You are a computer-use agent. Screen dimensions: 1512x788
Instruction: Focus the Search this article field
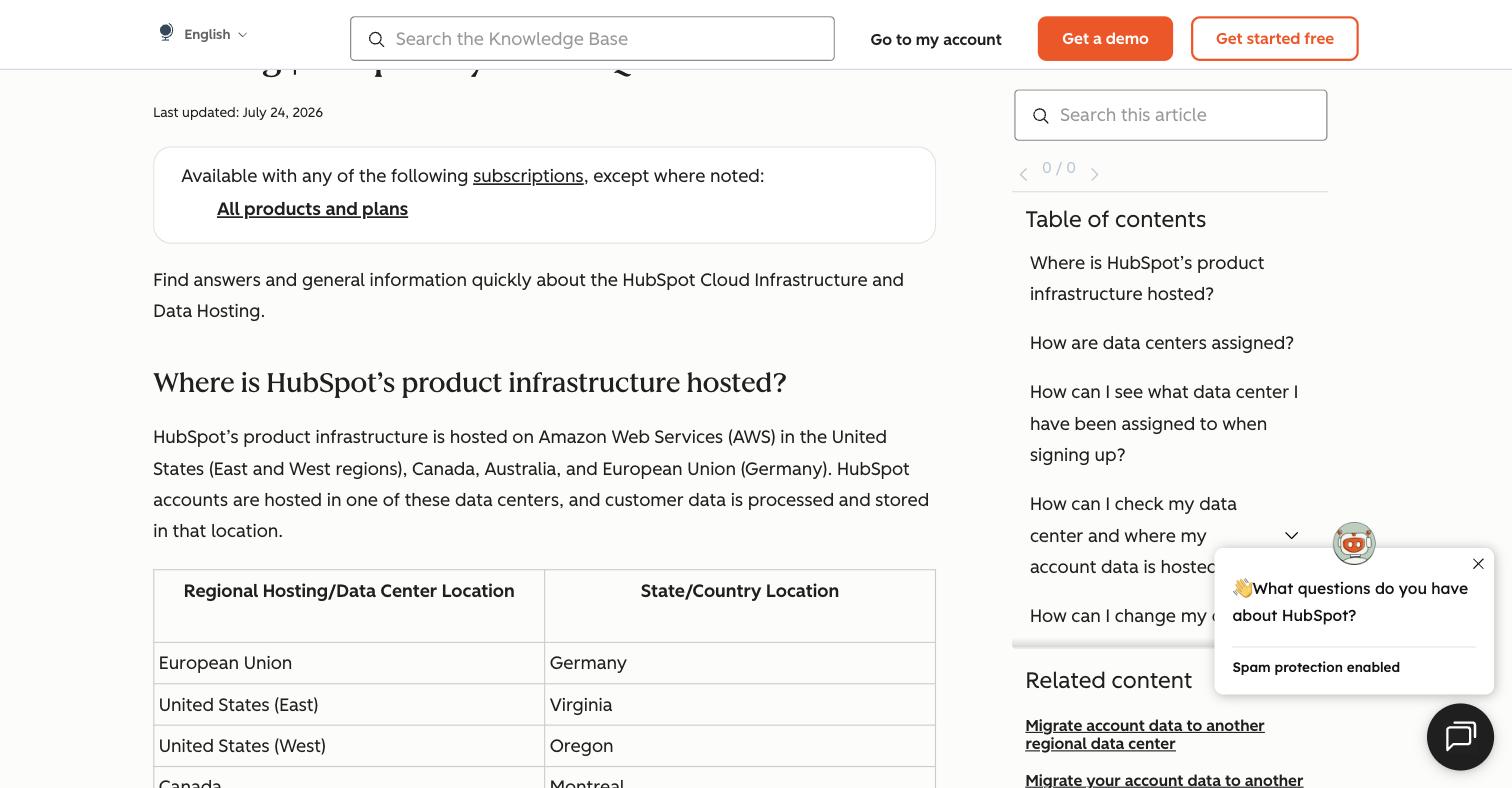[x=1170, y=115]
